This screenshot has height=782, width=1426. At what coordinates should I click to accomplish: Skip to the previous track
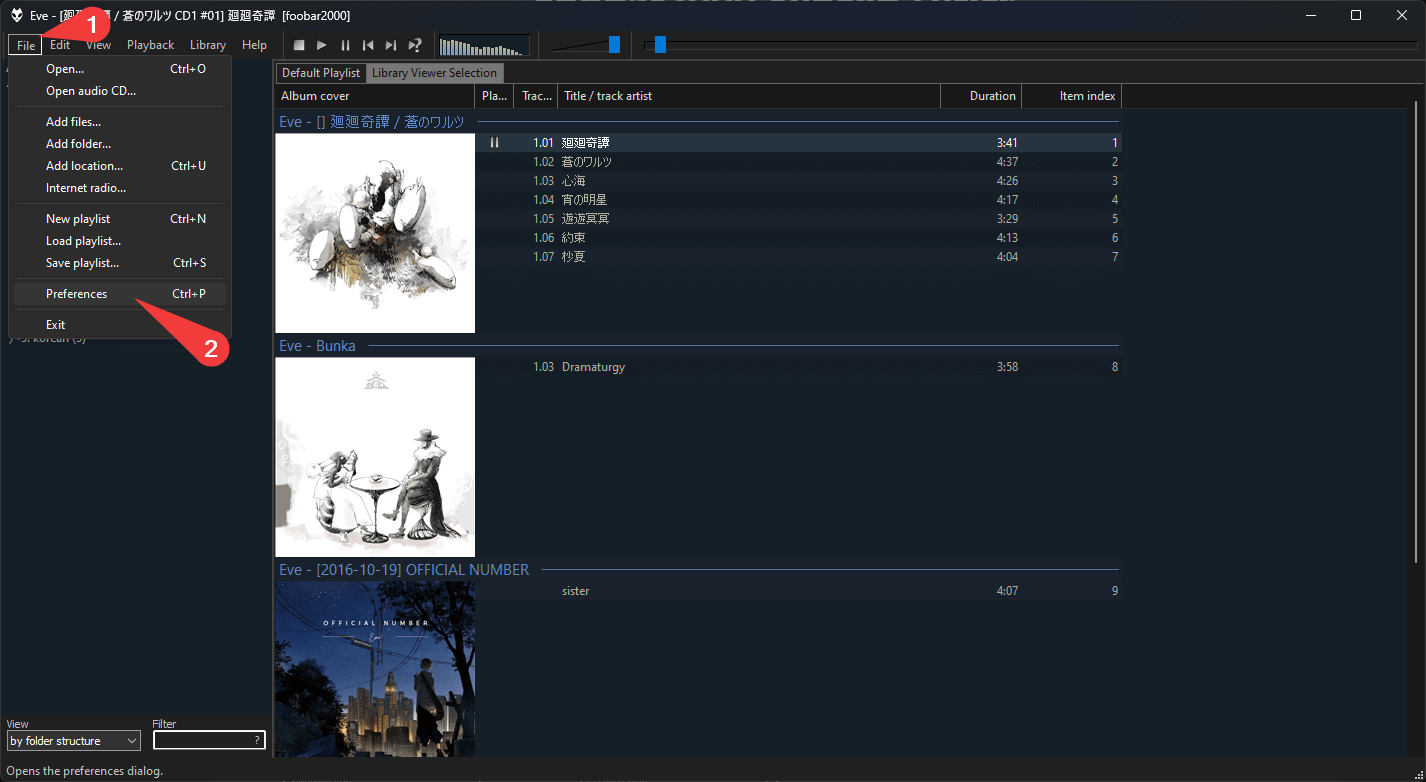[x=368, y=45]
